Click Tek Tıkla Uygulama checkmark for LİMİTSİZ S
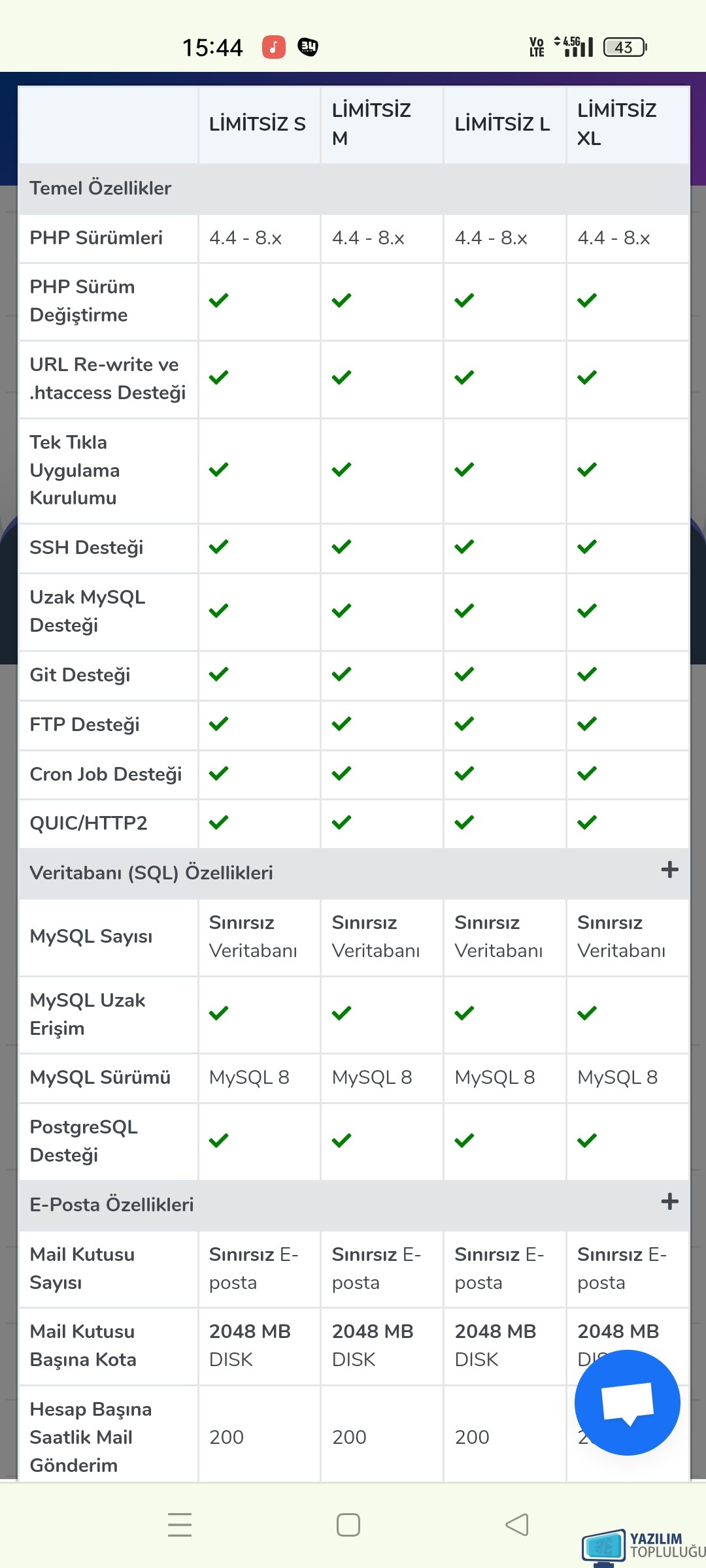706x1568 pixels. (x=218, y=470)
